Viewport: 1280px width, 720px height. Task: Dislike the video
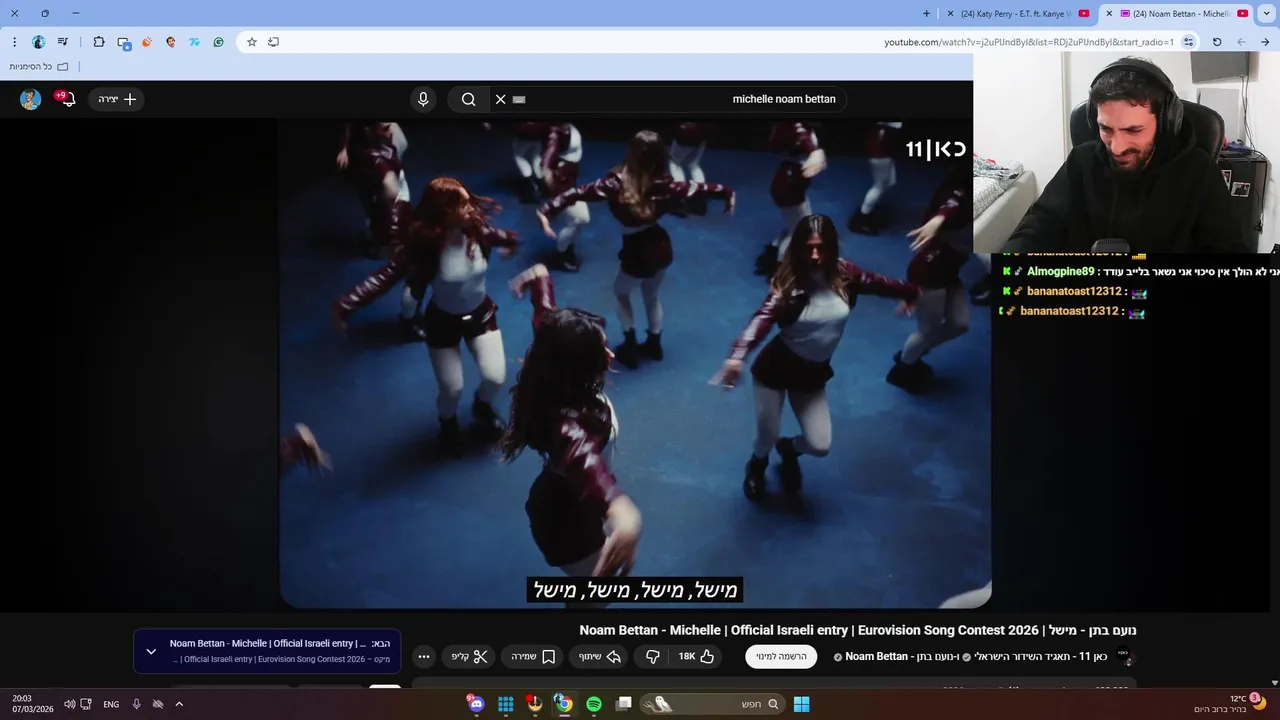653,657
